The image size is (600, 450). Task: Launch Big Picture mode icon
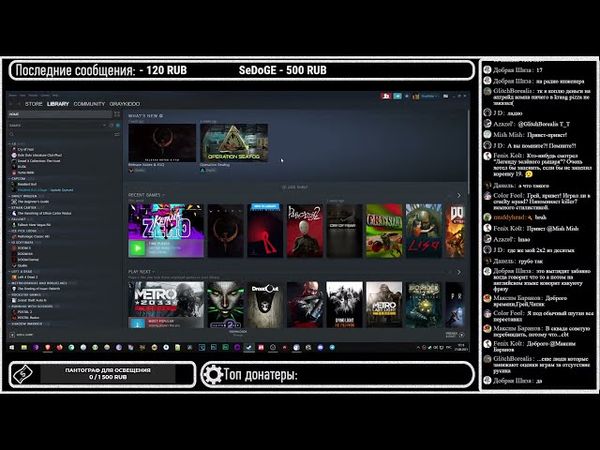pyautogui.click(x=445, y=96)
